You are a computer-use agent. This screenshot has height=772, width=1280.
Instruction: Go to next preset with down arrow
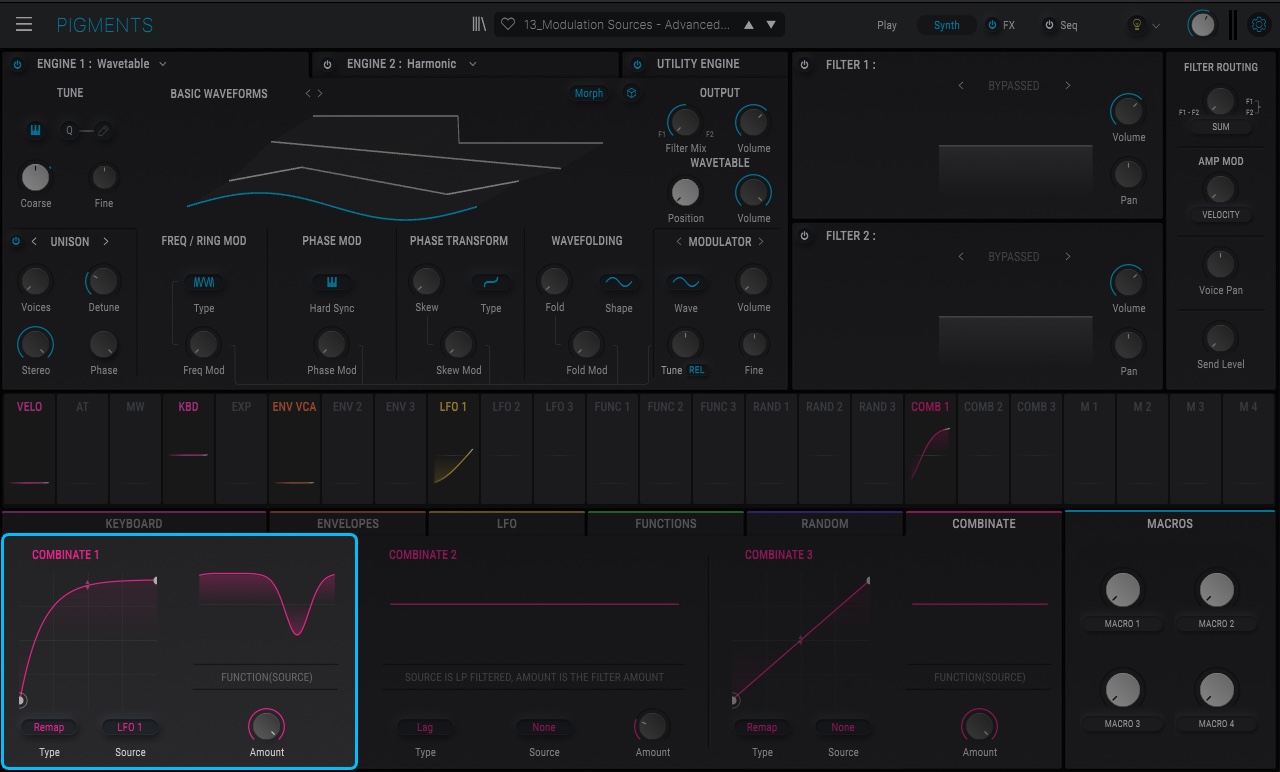[771, 25]
